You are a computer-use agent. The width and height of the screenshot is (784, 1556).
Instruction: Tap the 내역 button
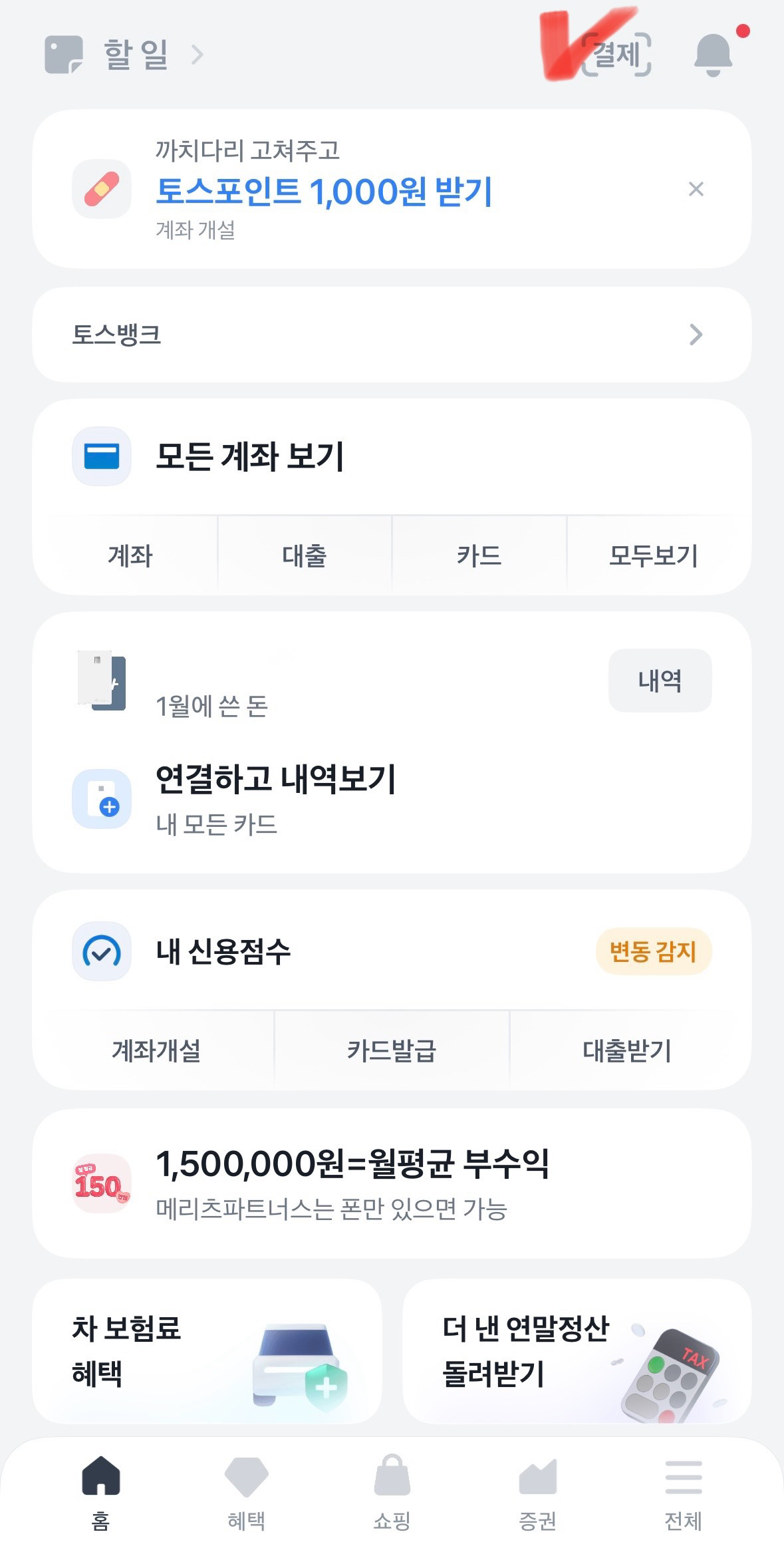[x=660, y=681]
